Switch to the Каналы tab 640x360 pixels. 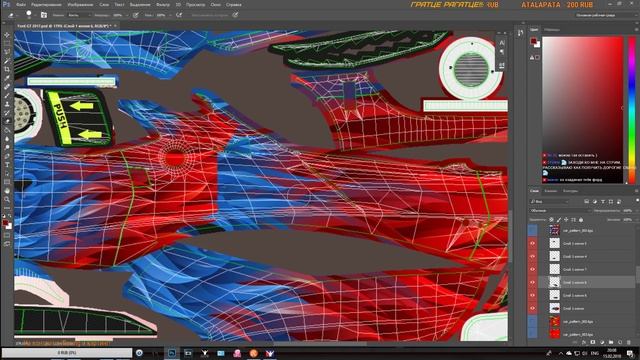point(550,191)
